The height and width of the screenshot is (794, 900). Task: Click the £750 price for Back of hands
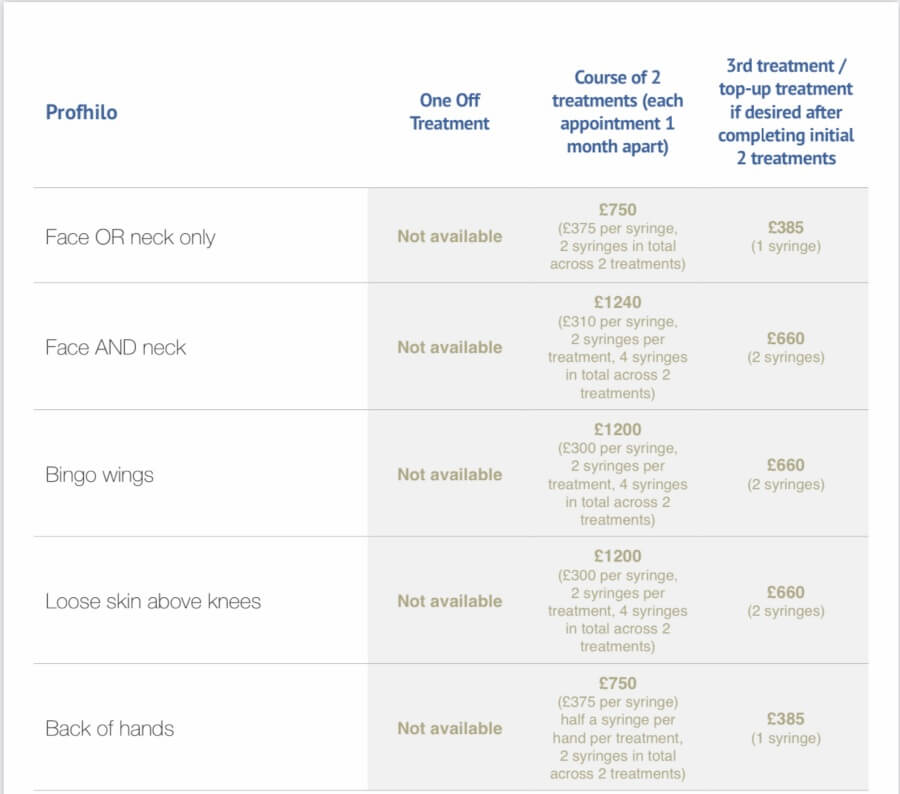click(618, 683)
